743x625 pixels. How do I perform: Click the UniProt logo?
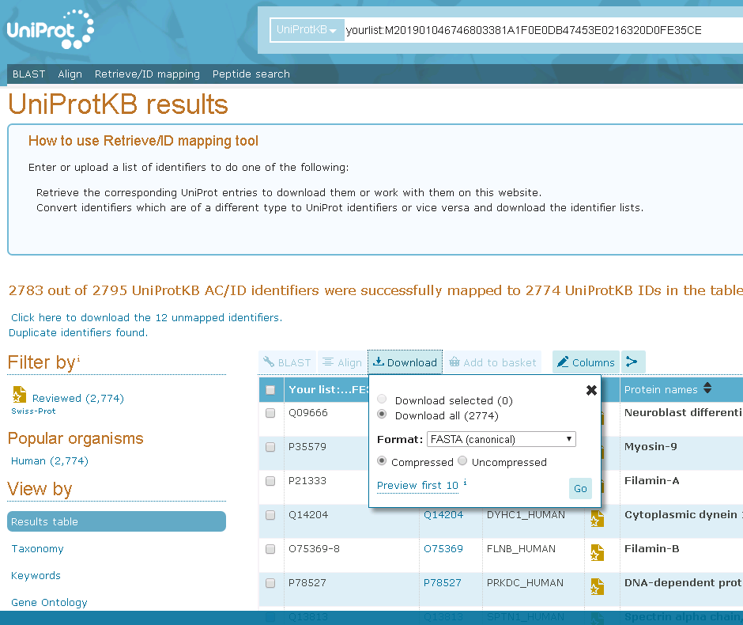click(50, 29)
